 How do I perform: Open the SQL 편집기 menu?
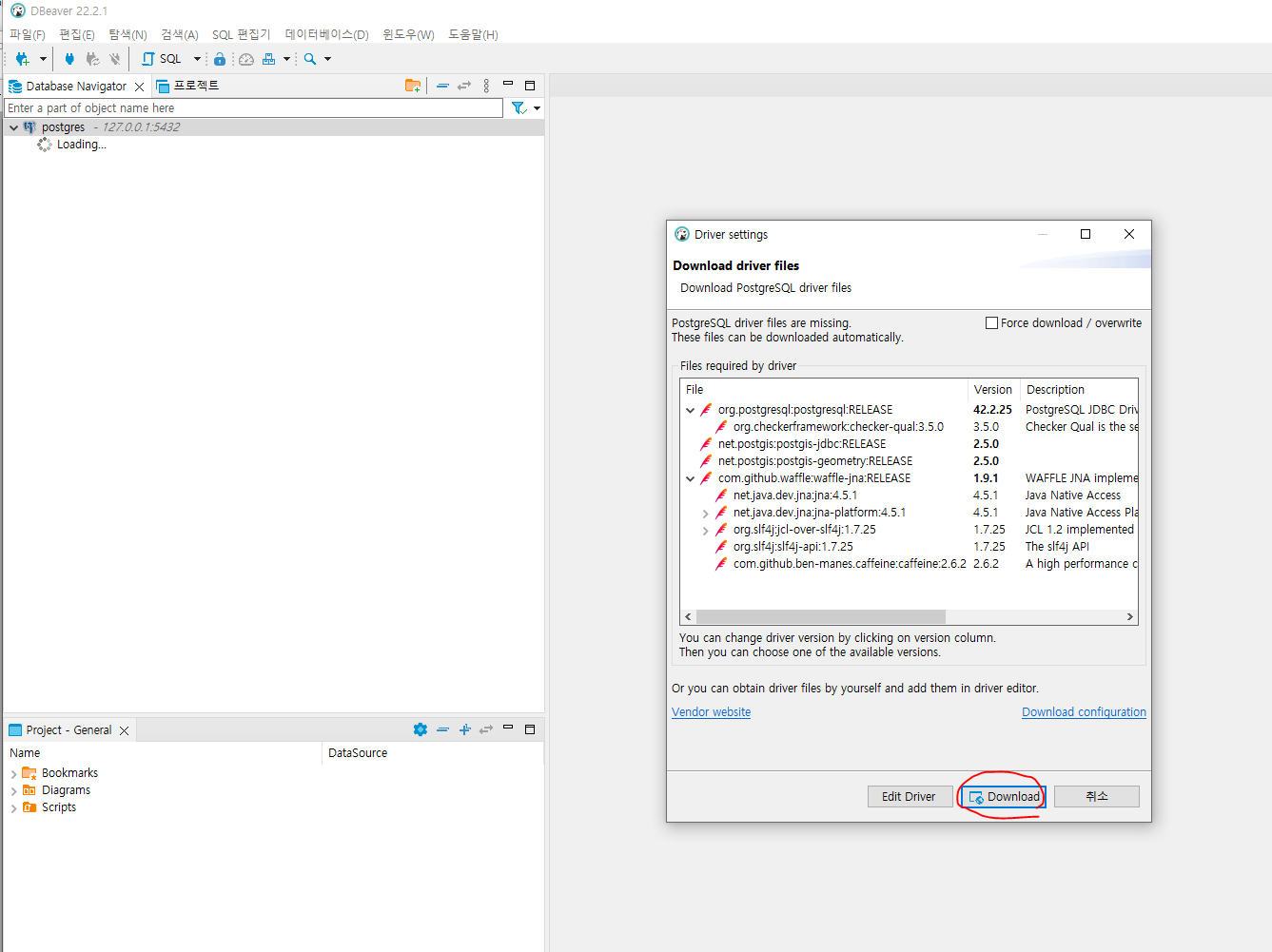tap(242, 34)
